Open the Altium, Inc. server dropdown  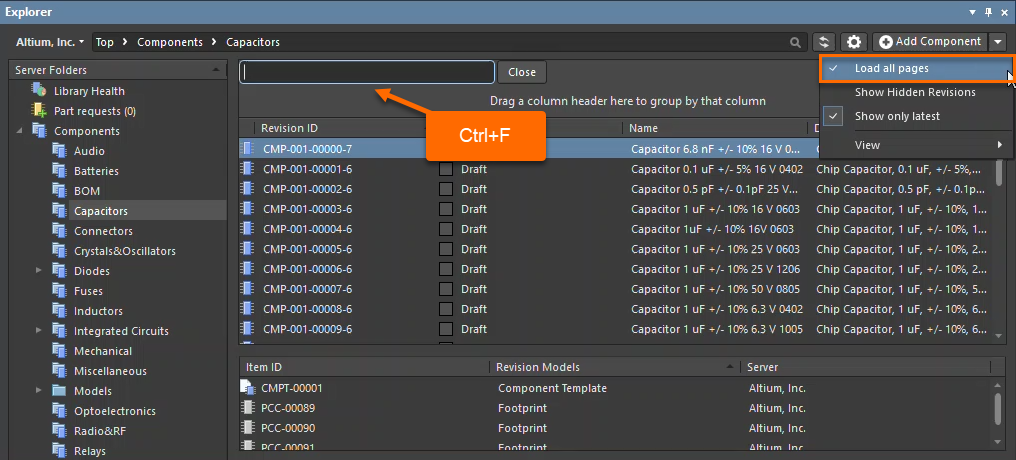point(50,42)
